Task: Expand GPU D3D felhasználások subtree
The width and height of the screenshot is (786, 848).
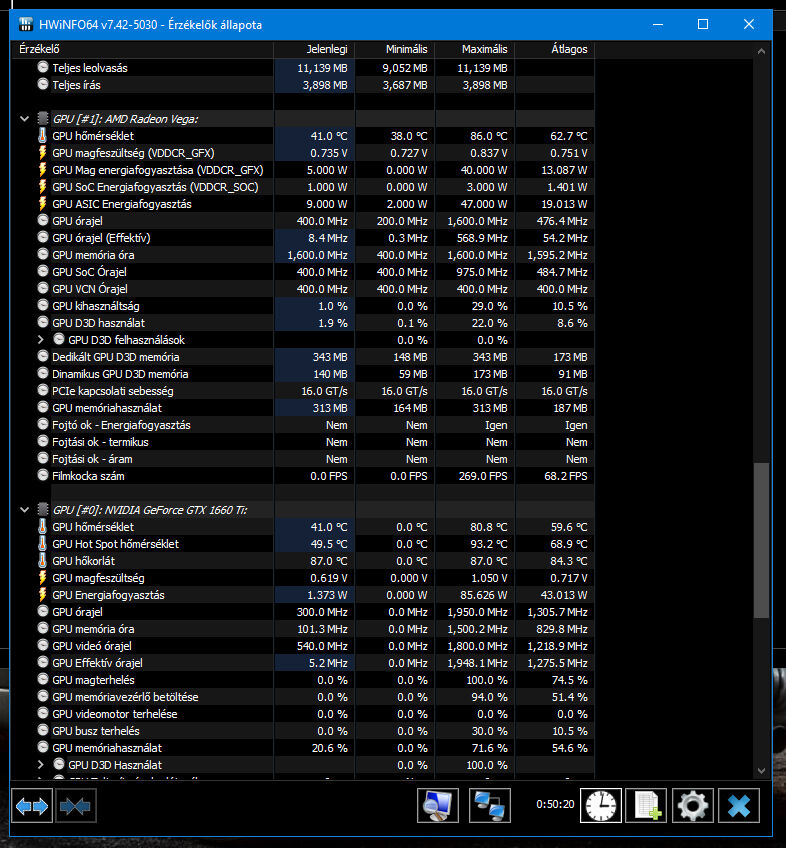Action: (41, 340)
